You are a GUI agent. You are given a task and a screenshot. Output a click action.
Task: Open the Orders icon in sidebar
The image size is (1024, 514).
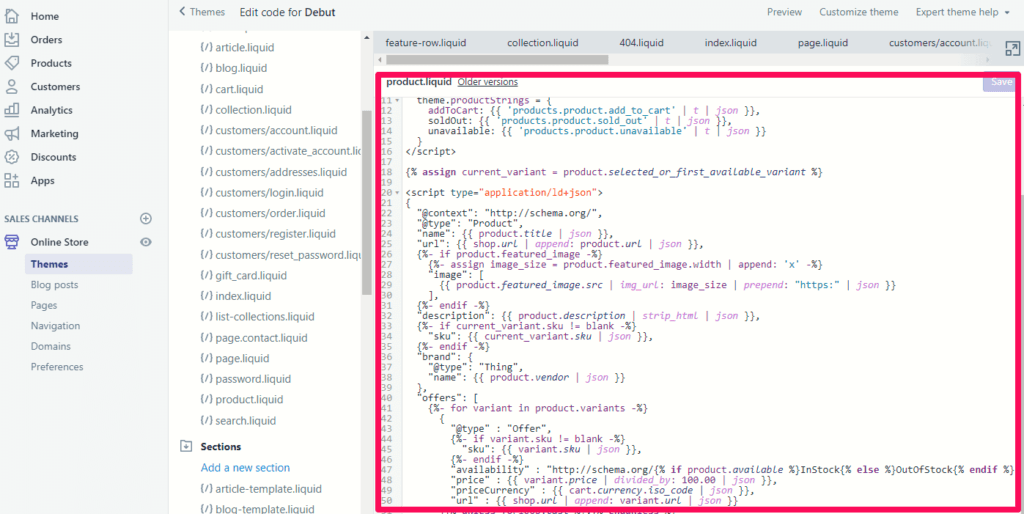coord(12,40)
